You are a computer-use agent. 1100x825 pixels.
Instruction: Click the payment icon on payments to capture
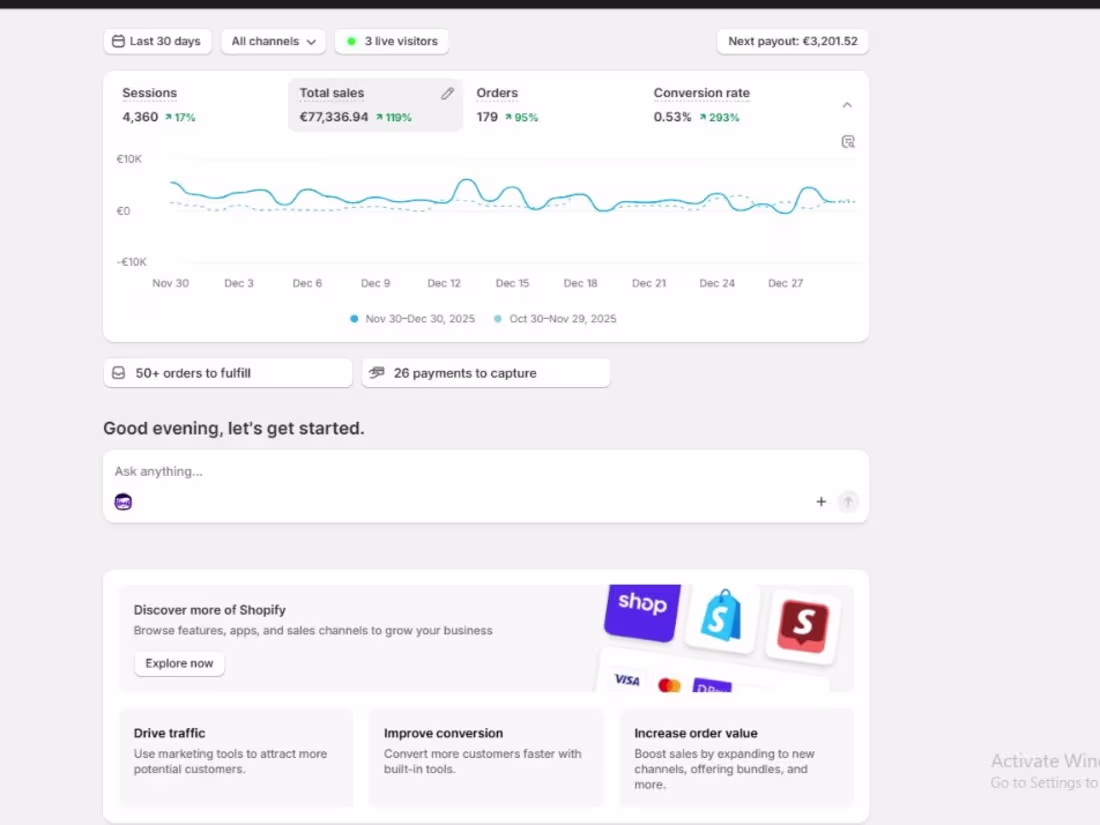377,373
